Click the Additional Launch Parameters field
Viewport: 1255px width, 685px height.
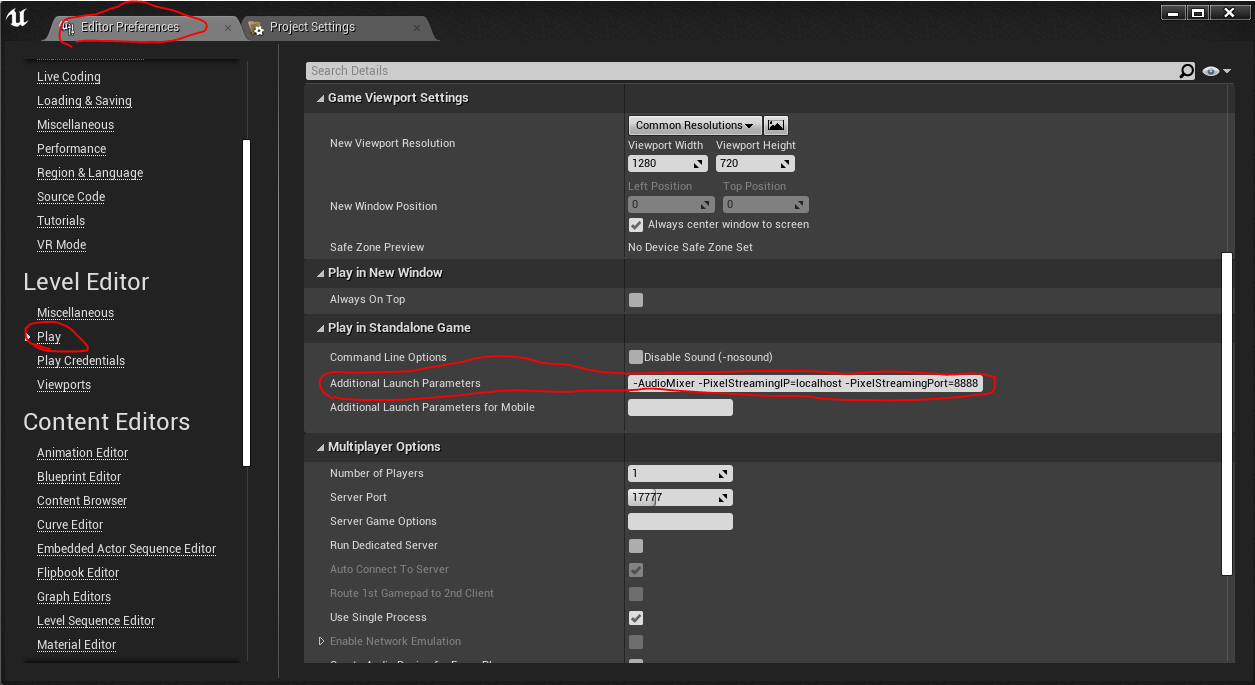[x=806, y=384]
